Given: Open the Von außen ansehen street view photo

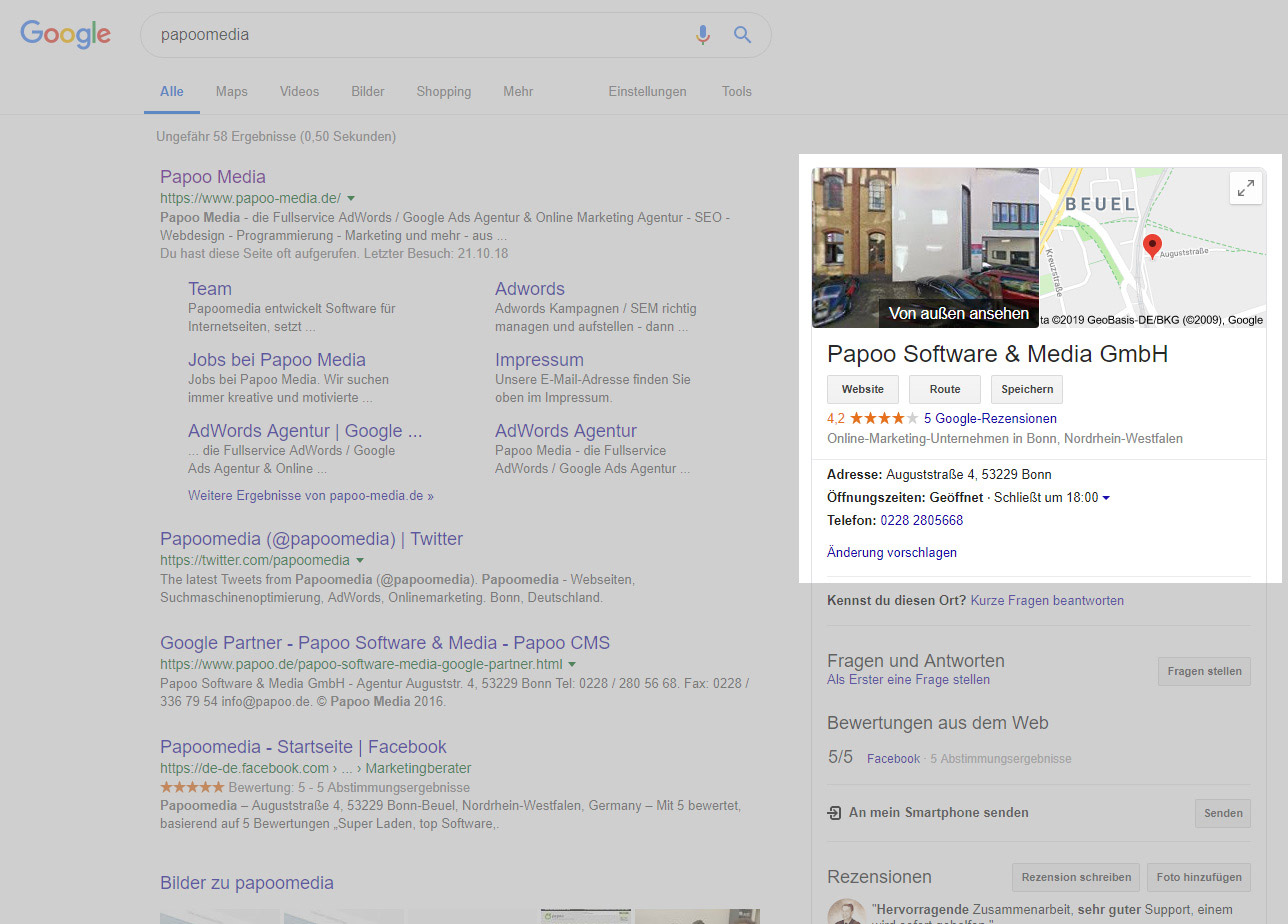Looking at the screenshot, I should click(925, 248).
